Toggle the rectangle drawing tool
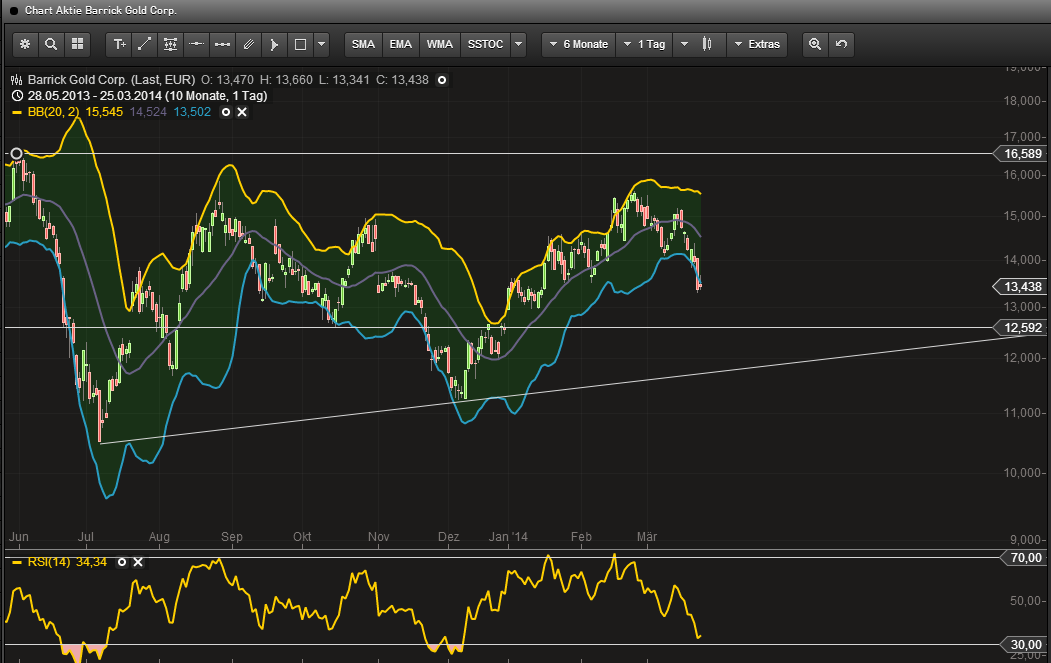 click(x=300, y=44)
